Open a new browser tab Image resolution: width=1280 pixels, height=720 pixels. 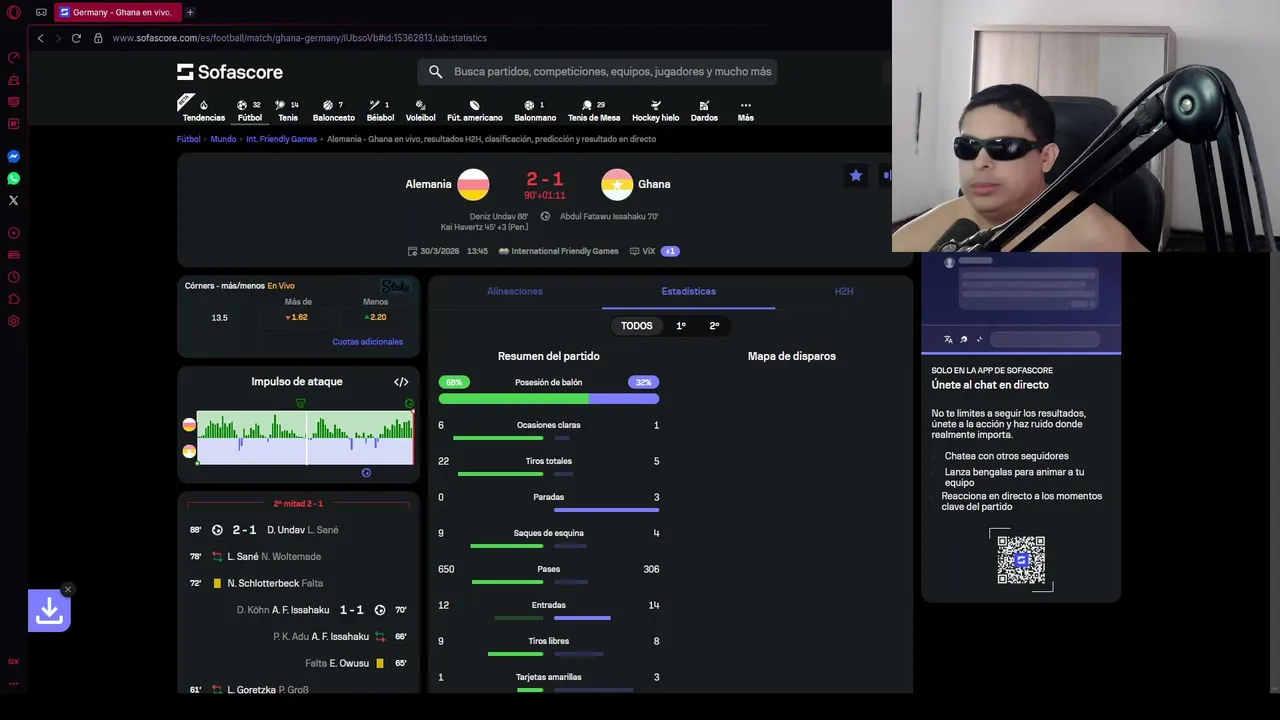pyautogui.click(x=190, y=12)
